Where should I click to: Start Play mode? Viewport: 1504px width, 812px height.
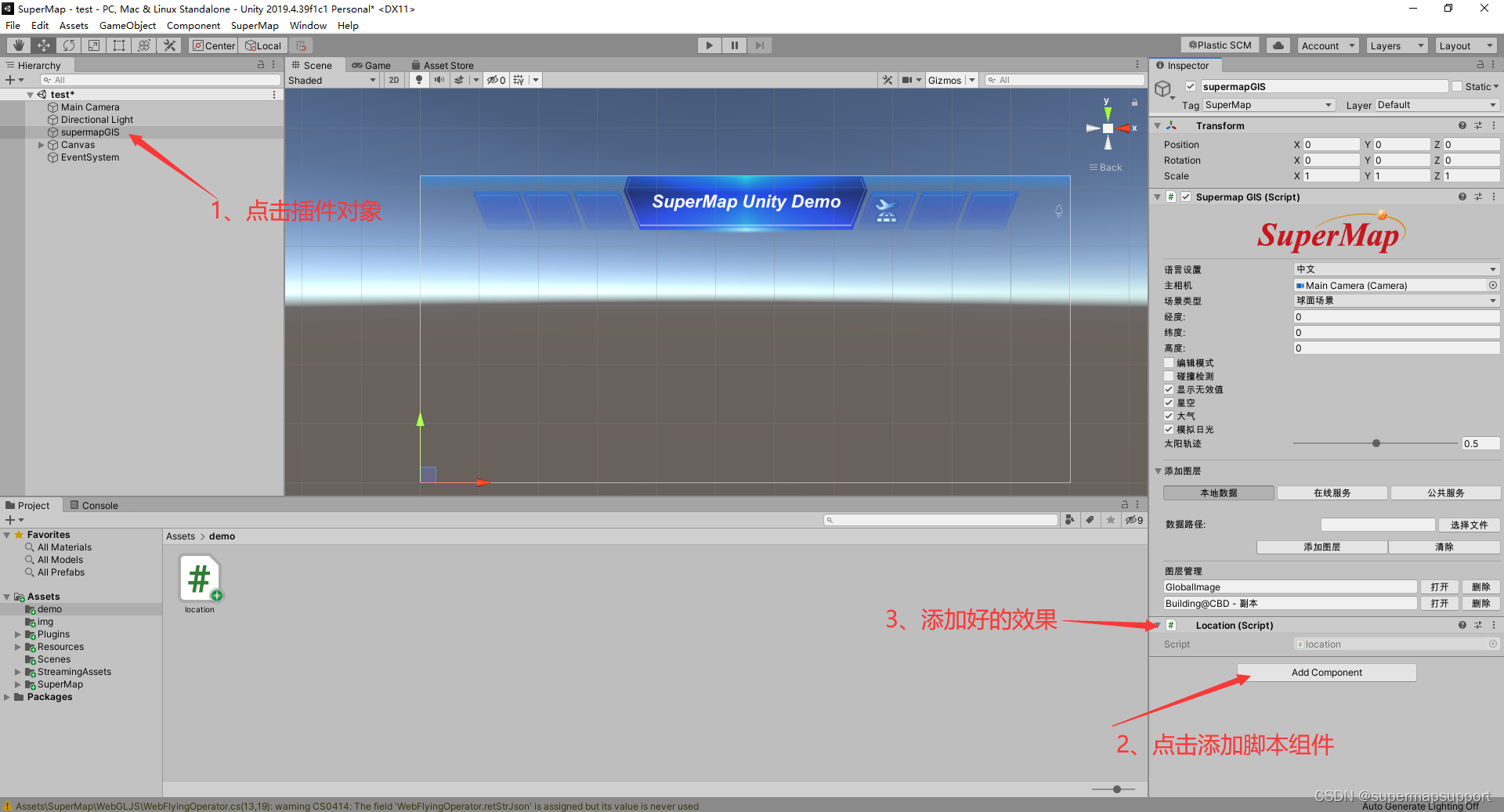click(709, 45)
